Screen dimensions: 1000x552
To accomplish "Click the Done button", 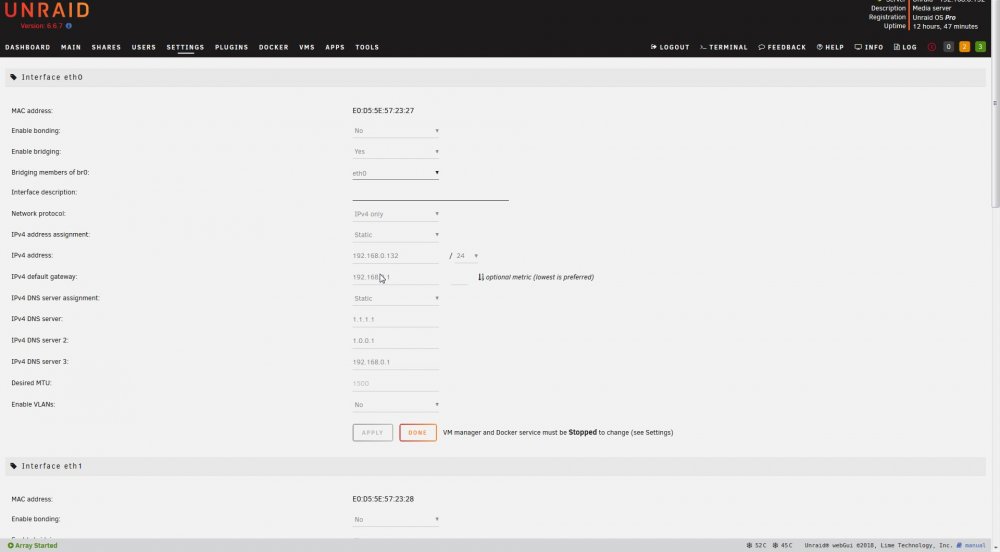I will point(418,433).
